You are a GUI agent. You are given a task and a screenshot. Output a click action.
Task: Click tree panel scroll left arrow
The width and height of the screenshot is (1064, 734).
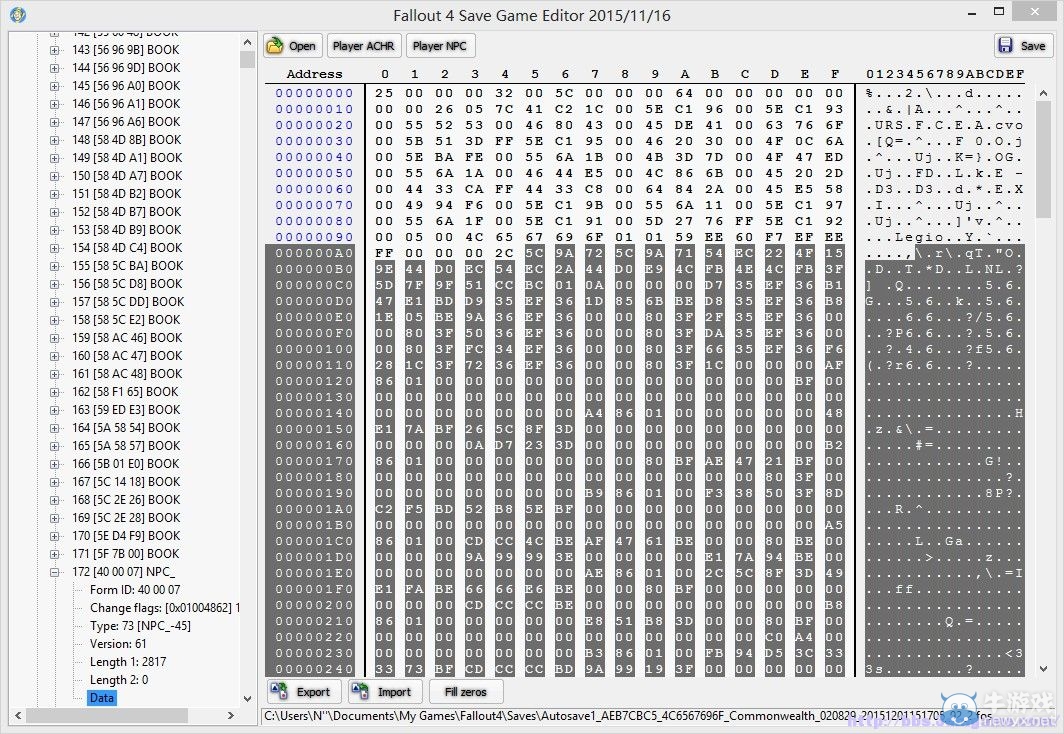(18, 715)
